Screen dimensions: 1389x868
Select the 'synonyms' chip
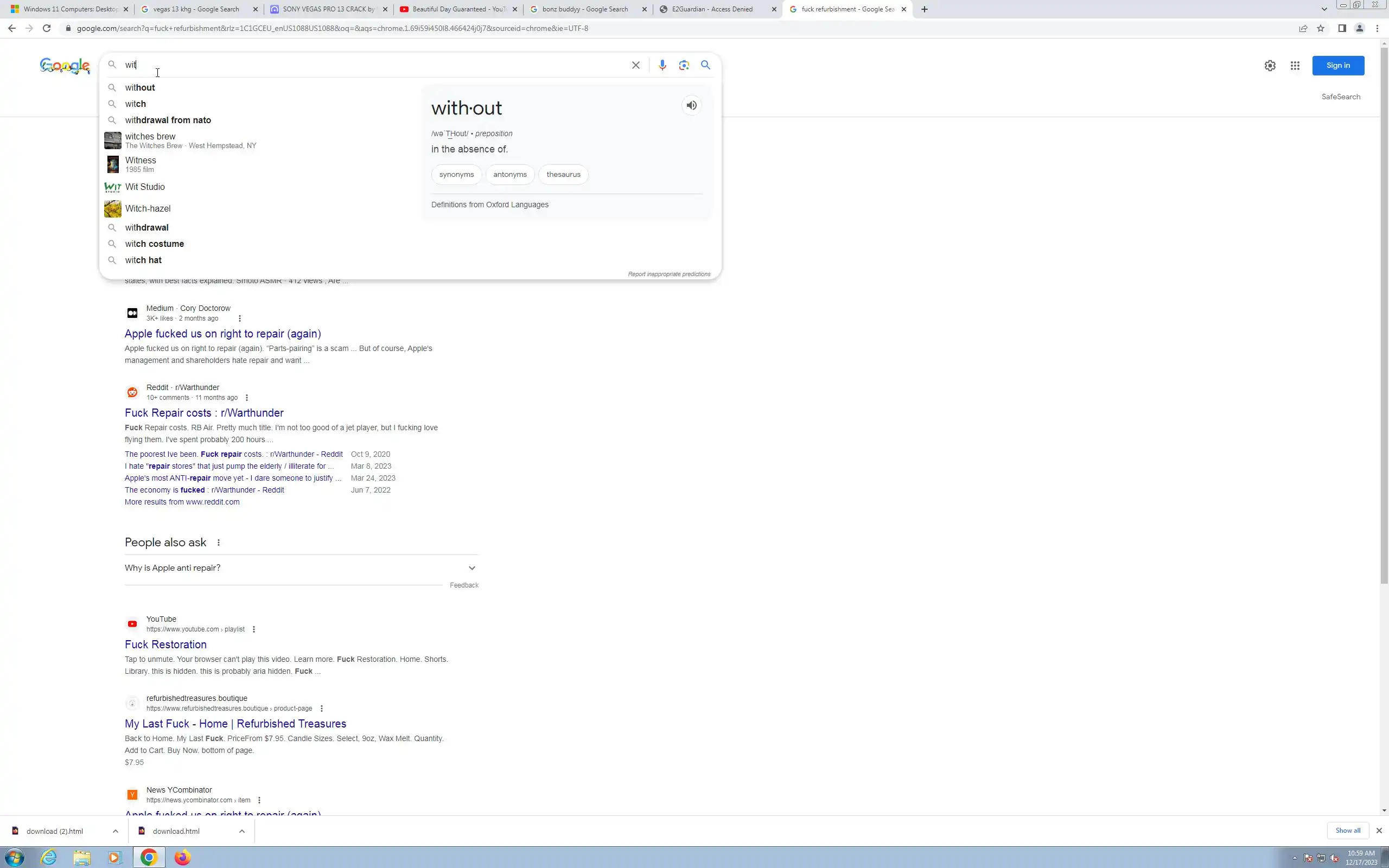pos(456,175)
